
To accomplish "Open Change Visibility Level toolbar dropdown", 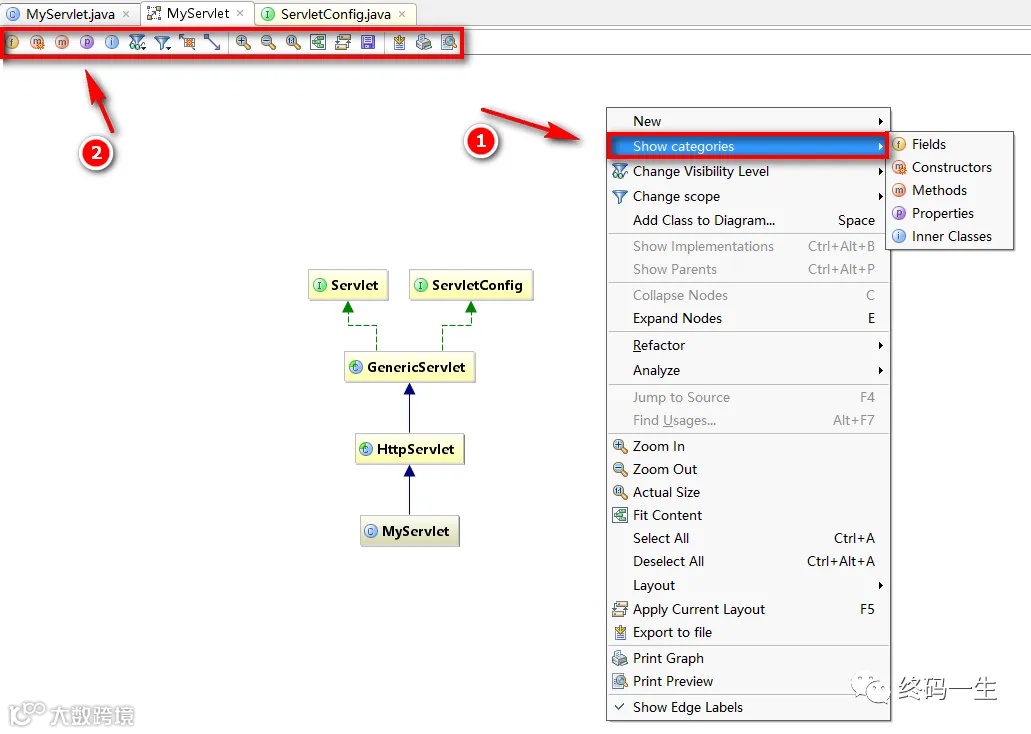I will 137,43.
